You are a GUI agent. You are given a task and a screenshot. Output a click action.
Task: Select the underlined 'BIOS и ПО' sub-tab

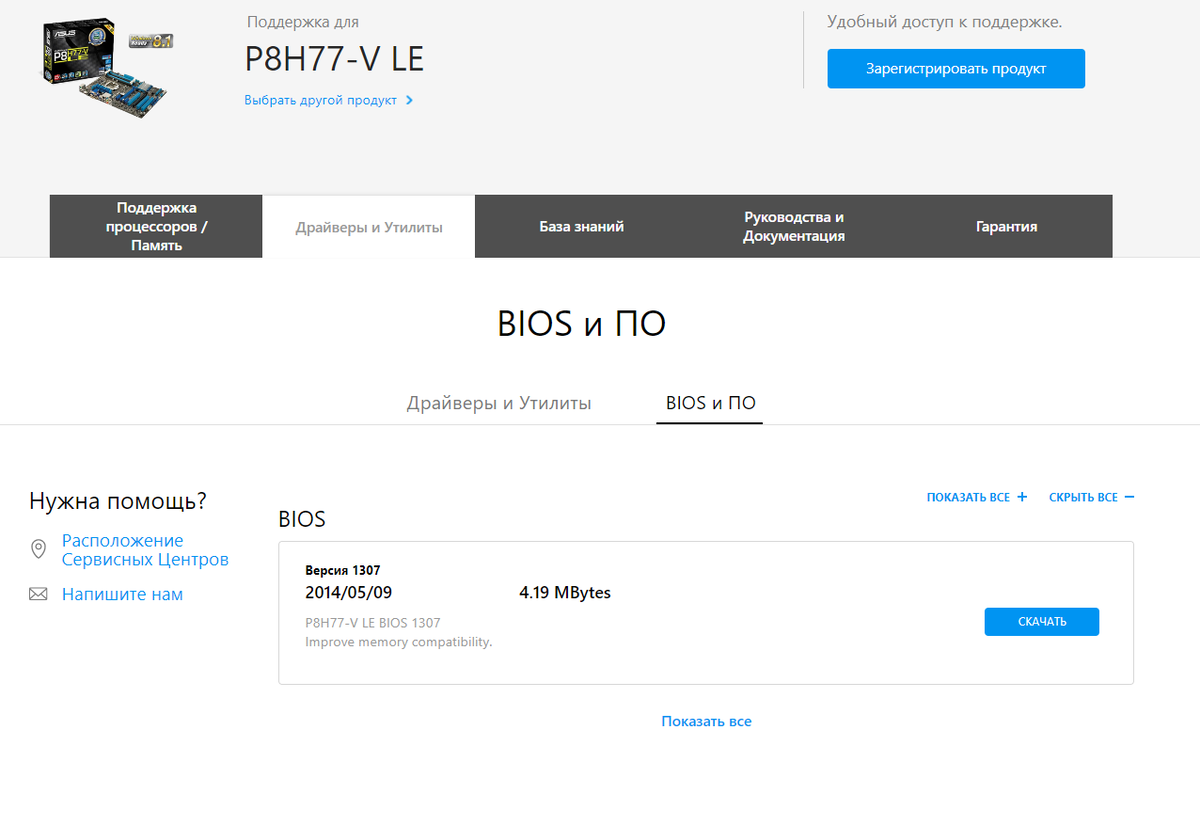tap(710, 403)
